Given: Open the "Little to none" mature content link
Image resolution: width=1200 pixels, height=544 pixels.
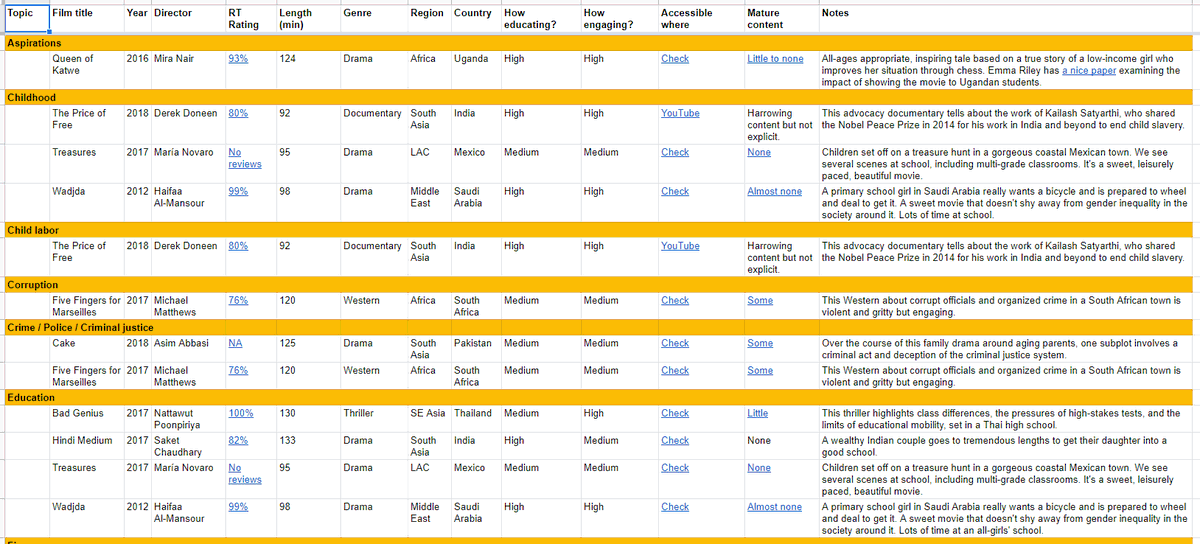Looking at the screenshot, I should click(775, 59).
